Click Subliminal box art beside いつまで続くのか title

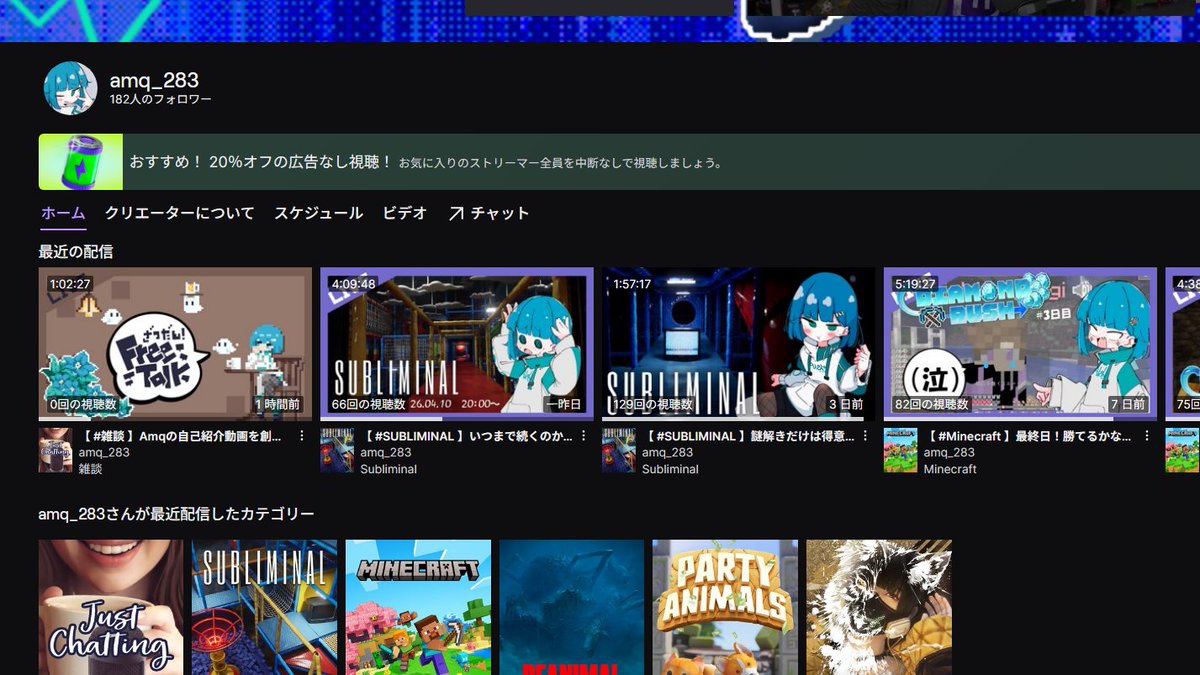pos(337,450)
